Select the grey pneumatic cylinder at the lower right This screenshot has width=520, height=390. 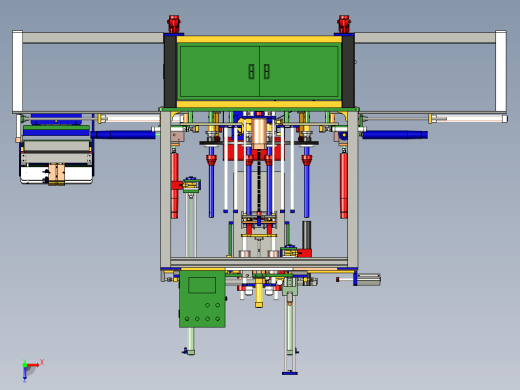coord(367,280)
